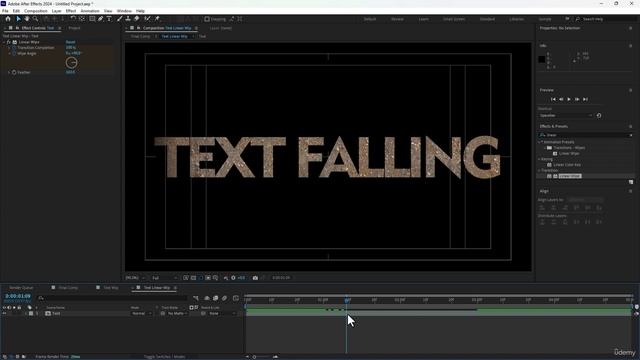Switch to the Render Queue tab
Screen dimensions: 640x360
[x=21, y=288]
